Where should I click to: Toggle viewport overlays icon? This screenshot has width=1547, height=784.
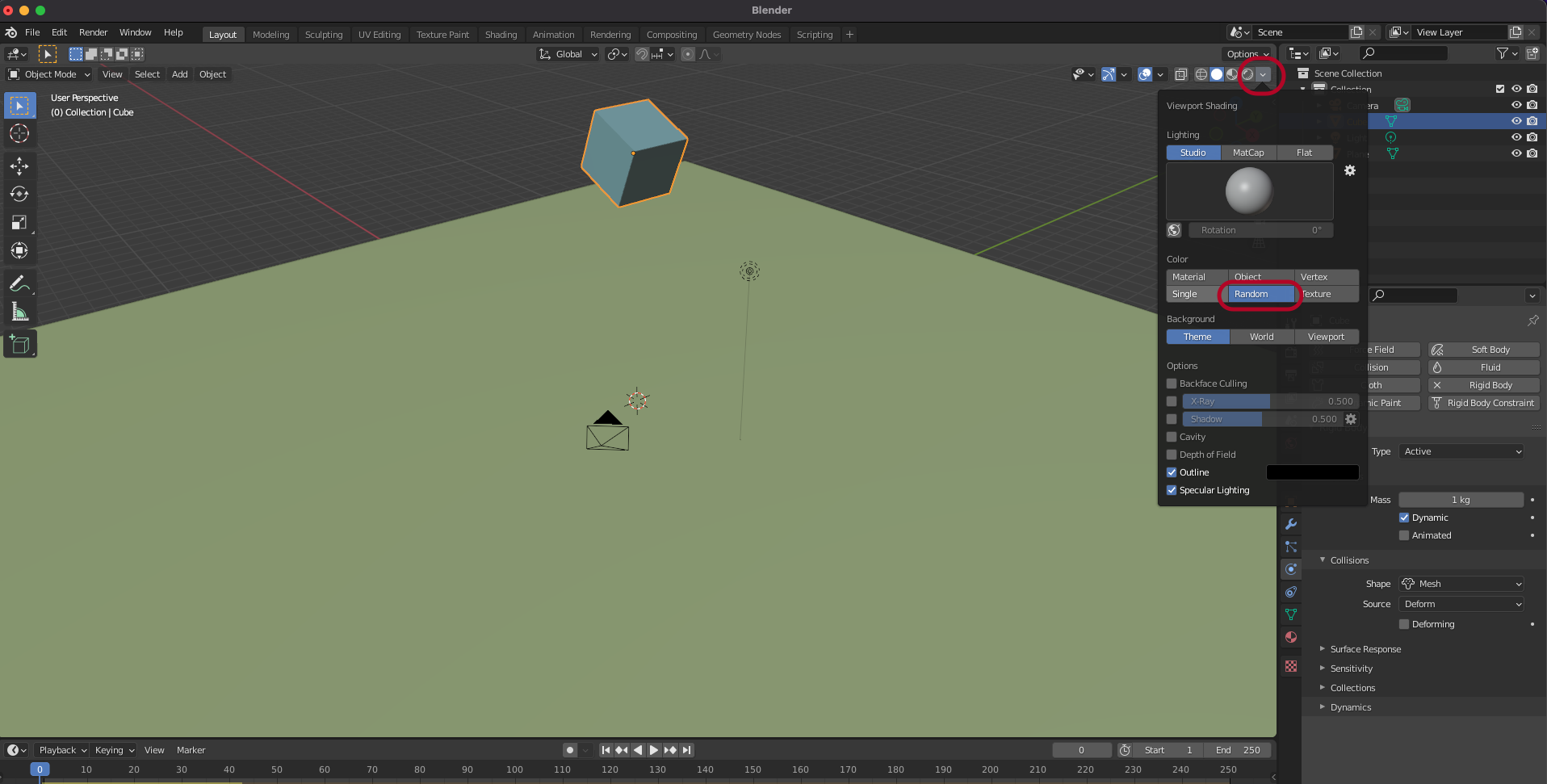(x=1145, y=74)
